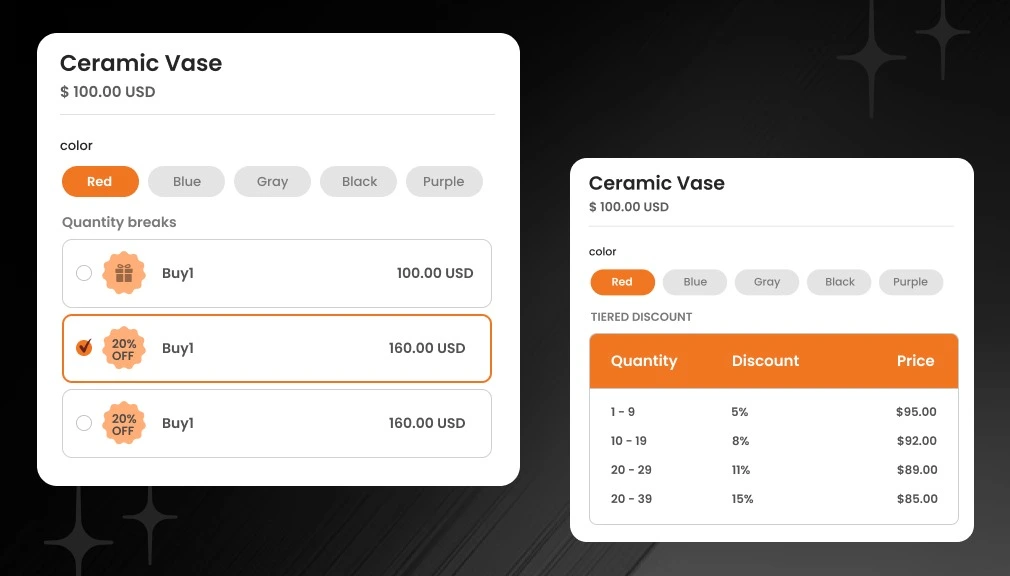Select the bottom Buy1 radio button
1010x576 pixels.
84,423
